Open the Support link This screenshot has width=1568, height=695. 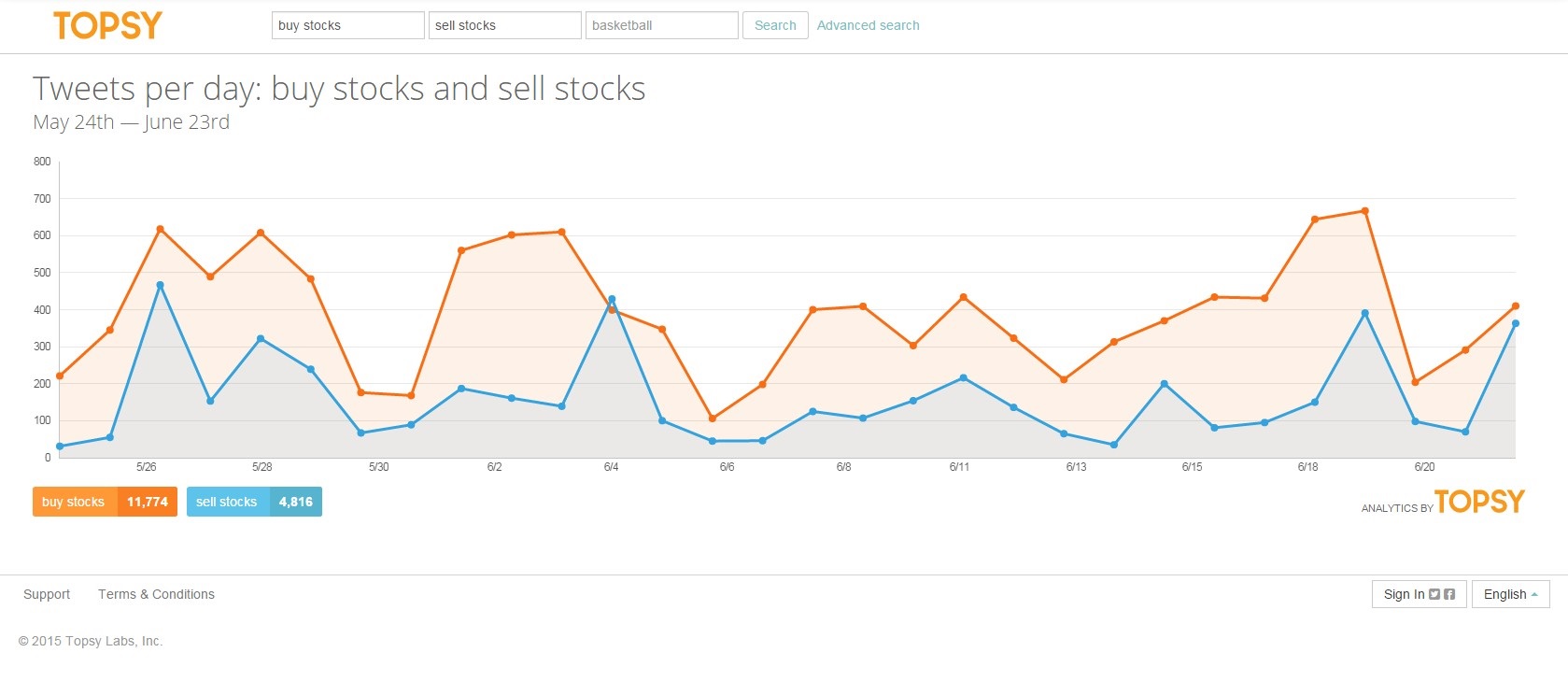coord(47,594)
